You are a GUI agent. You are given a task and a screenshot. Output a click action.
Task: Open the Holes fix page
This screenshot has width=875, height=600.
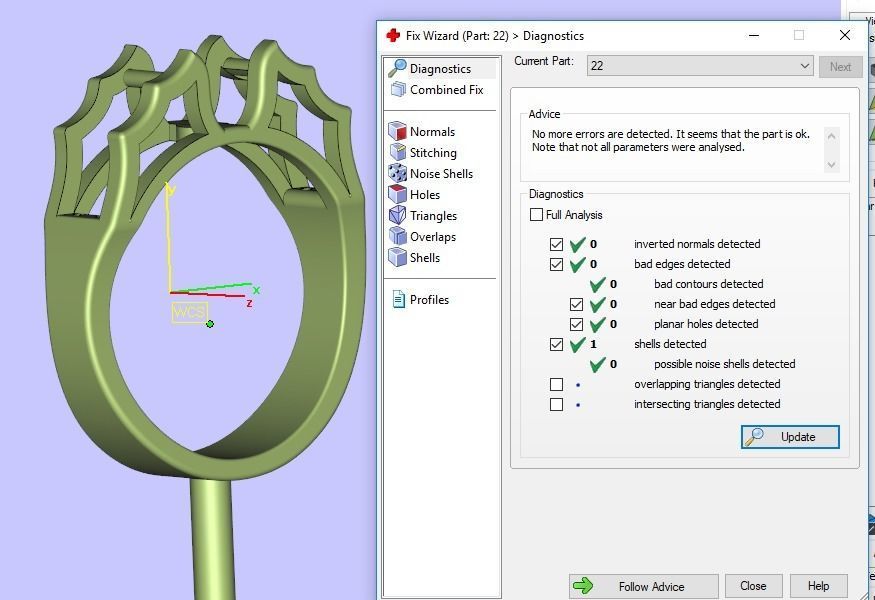tap(414, 195)
